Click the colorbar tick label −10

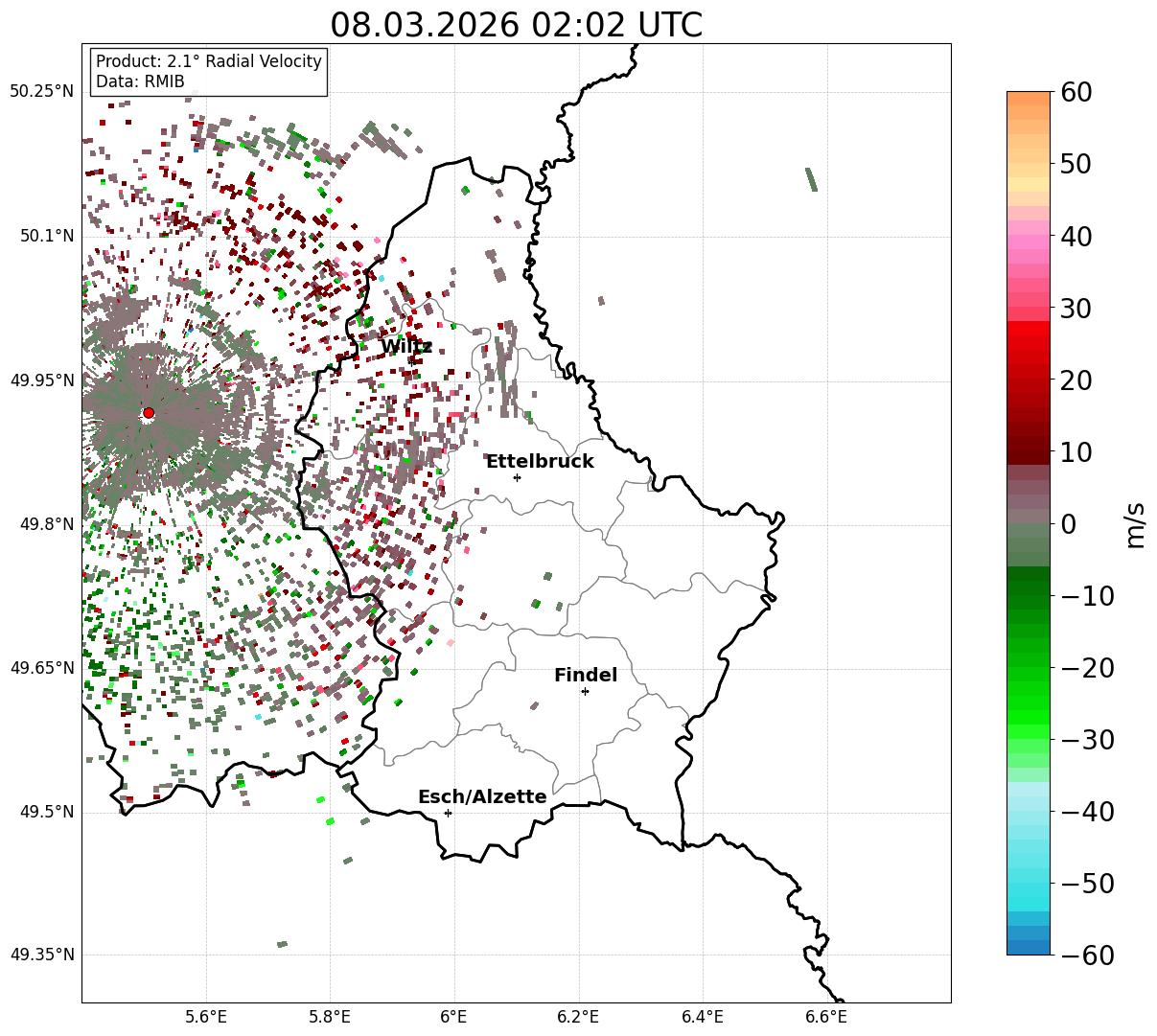(x=1088, y=596)
